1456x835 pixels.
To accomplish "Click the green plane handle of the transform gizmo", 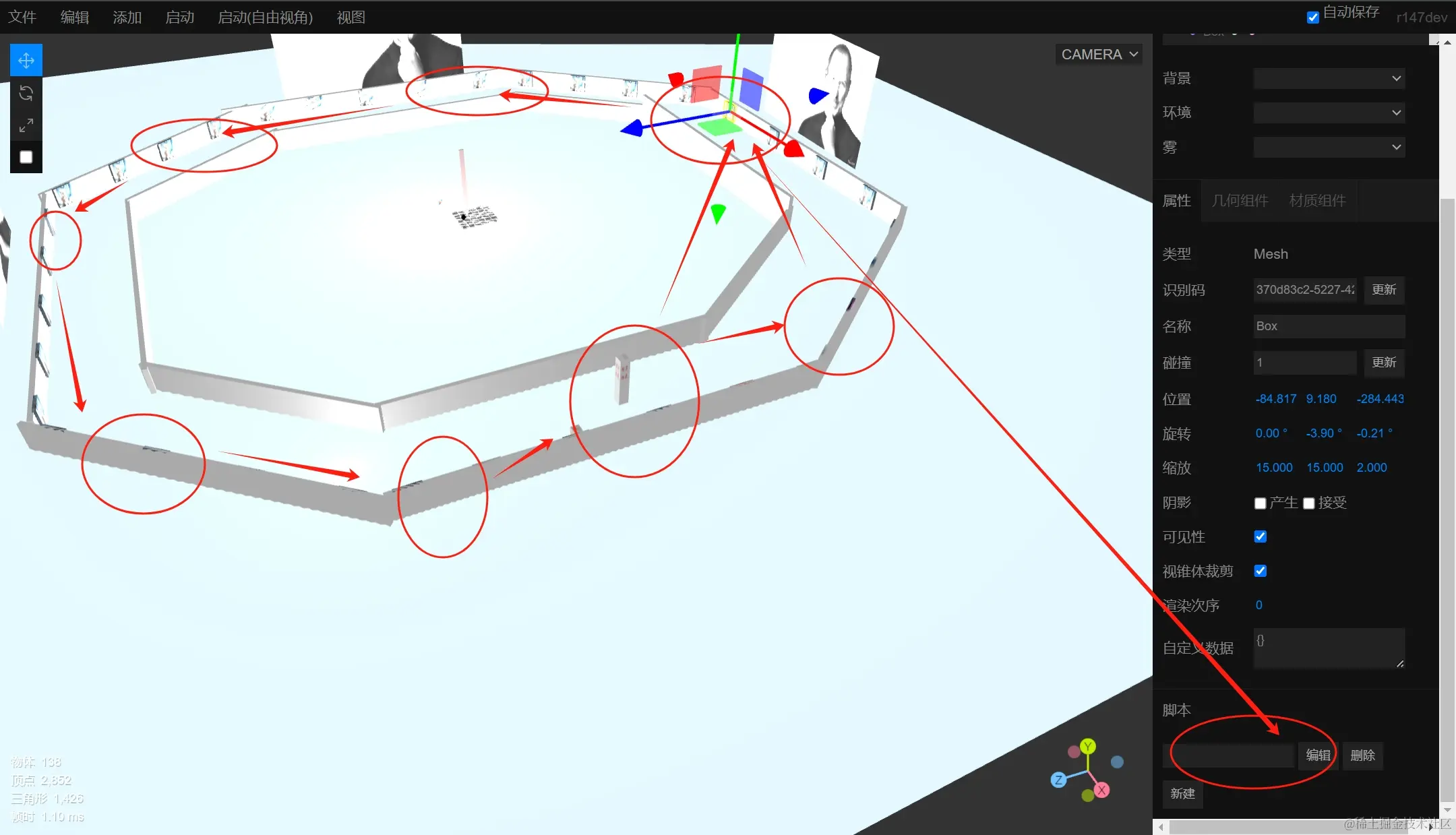I will (719, 127).
